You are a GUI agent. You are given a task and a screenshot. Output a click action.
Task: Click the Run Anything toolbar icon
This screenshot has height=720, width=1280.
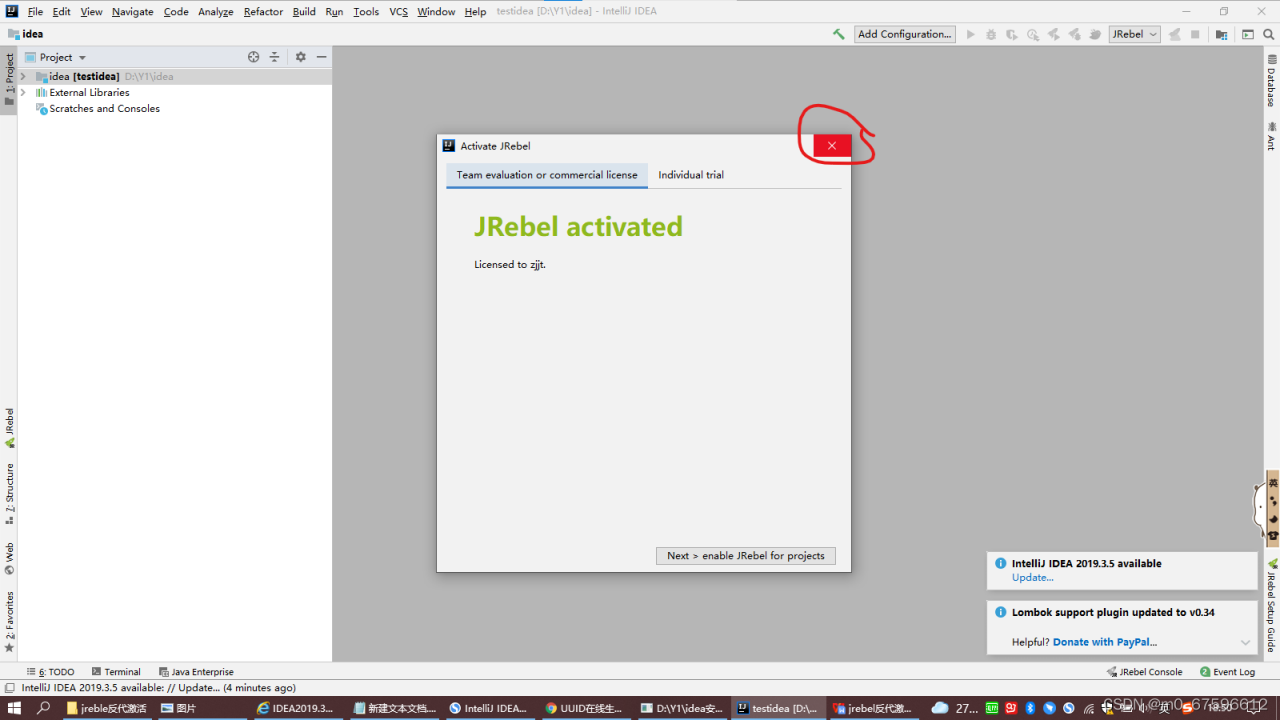[1248, 34]
